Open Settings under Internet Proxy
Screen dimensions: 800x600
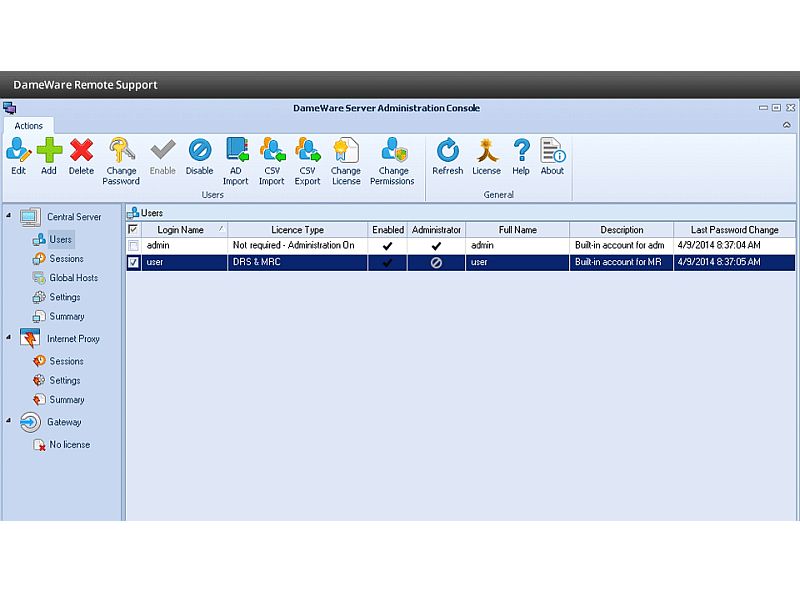point(57,381)
